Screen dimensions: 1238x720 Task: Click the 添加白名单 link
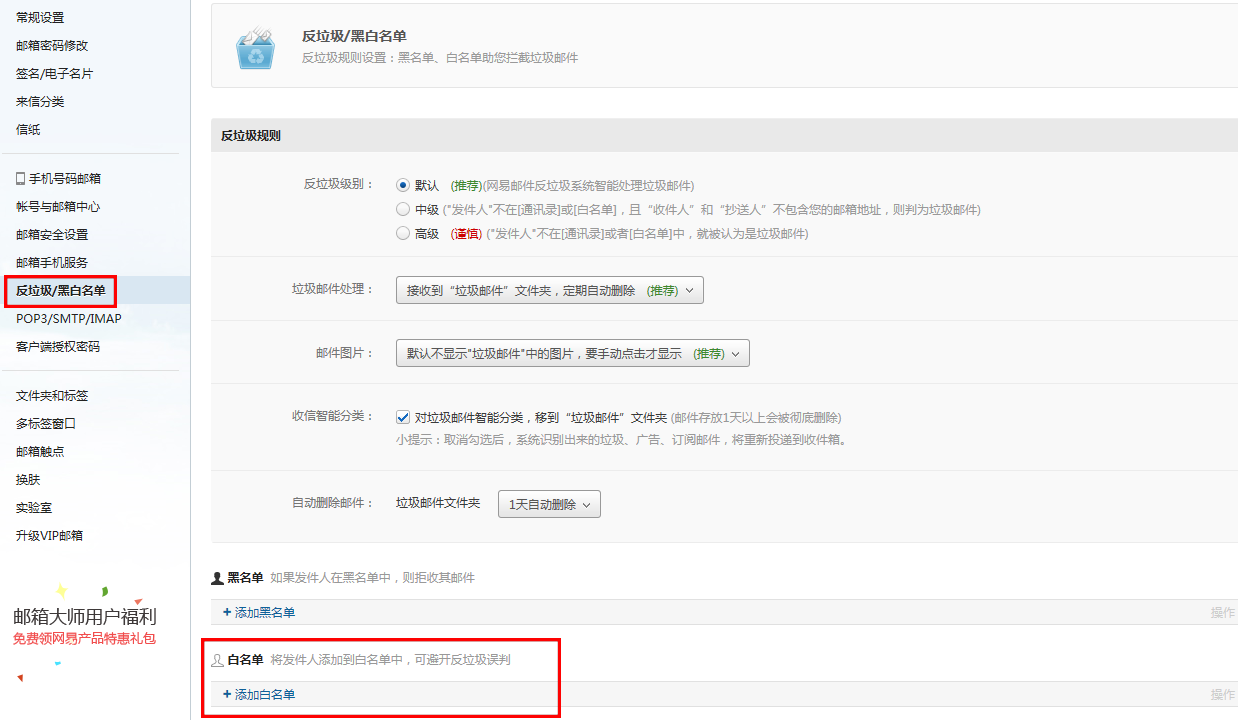264,694
